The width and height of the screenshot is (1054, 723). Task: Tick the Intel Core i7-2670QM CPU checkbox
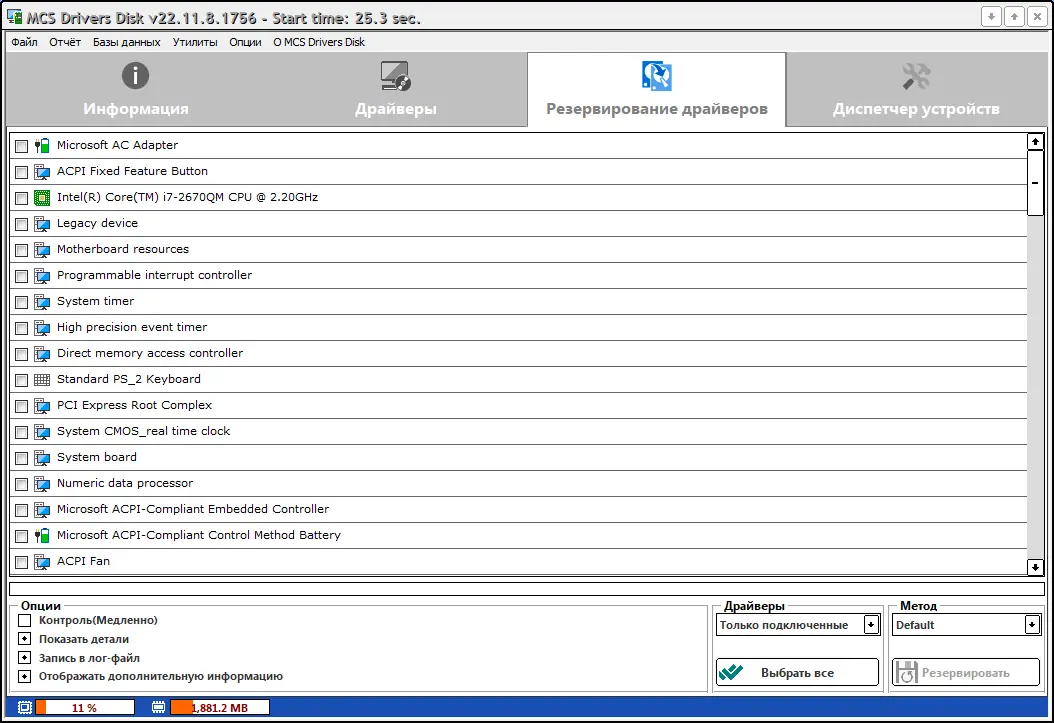tap(22, 198)
